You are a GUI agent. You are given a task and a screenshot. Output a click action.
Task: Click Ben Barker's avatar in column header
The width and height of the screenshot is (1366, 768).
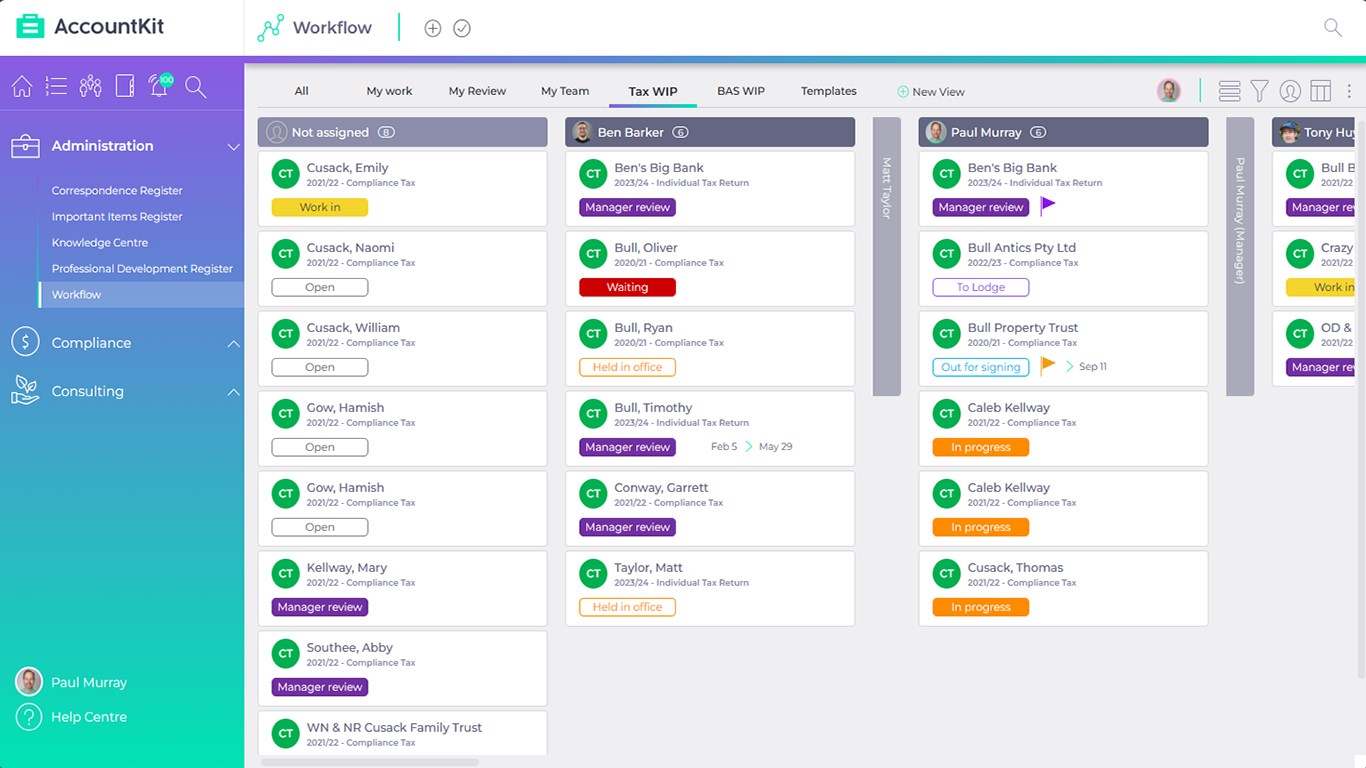pyautogui.click(x=582, y=132)
